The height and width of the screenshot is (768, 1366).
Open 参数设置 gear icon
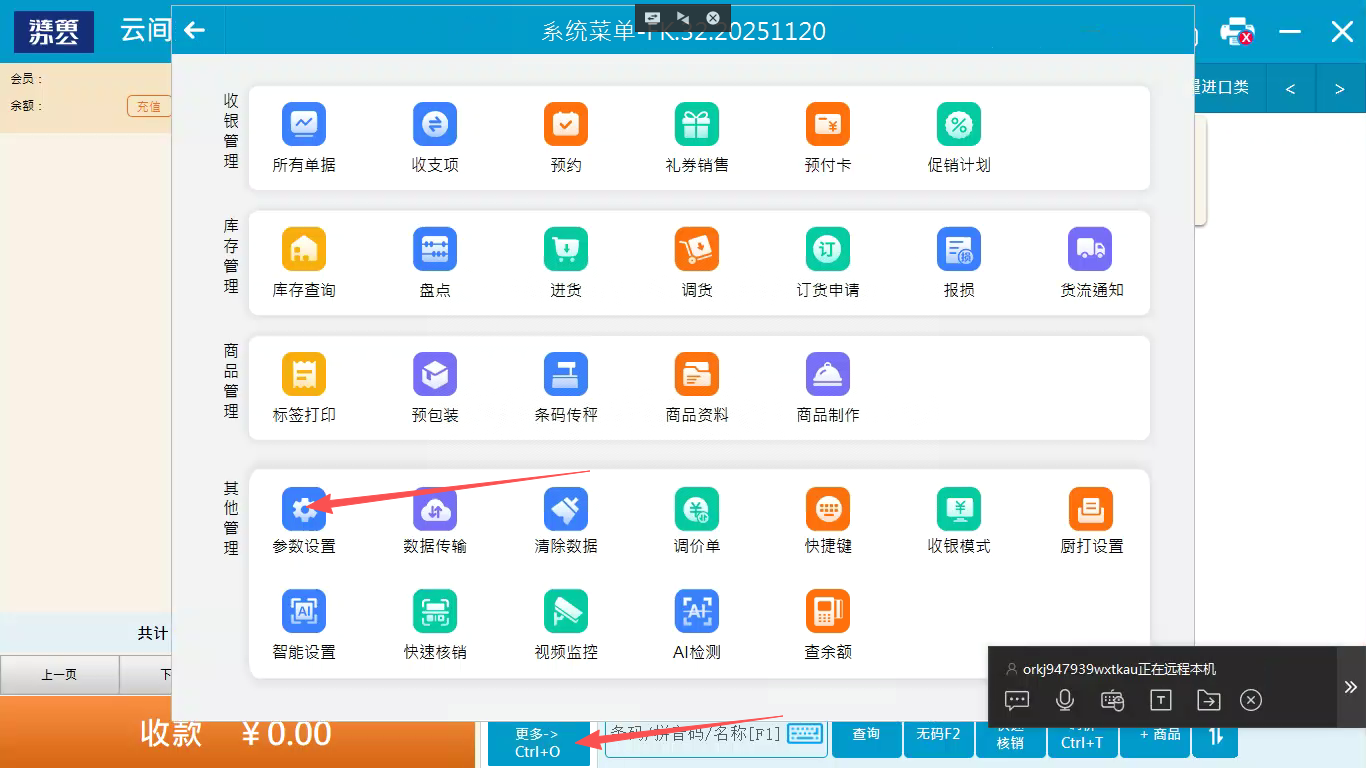tap(304, 510)
